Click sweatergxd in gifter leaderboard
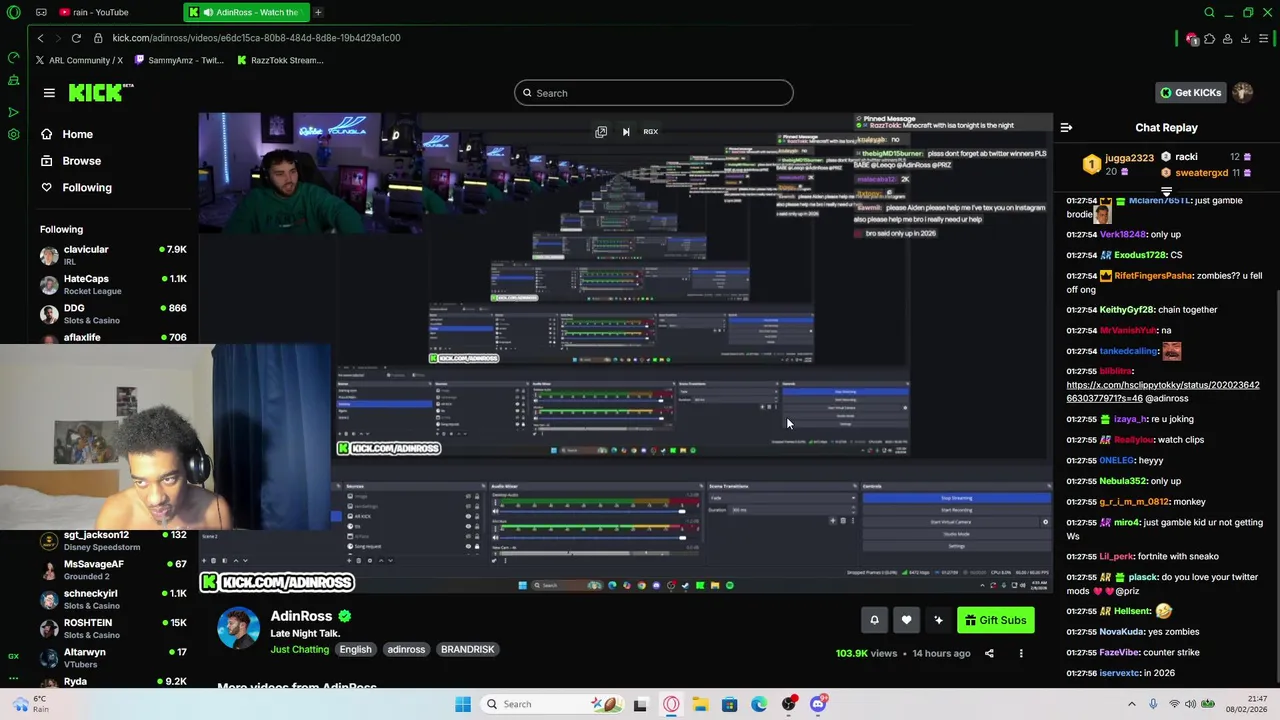Screen dimensions: 1280x720 click(1201, 173)
